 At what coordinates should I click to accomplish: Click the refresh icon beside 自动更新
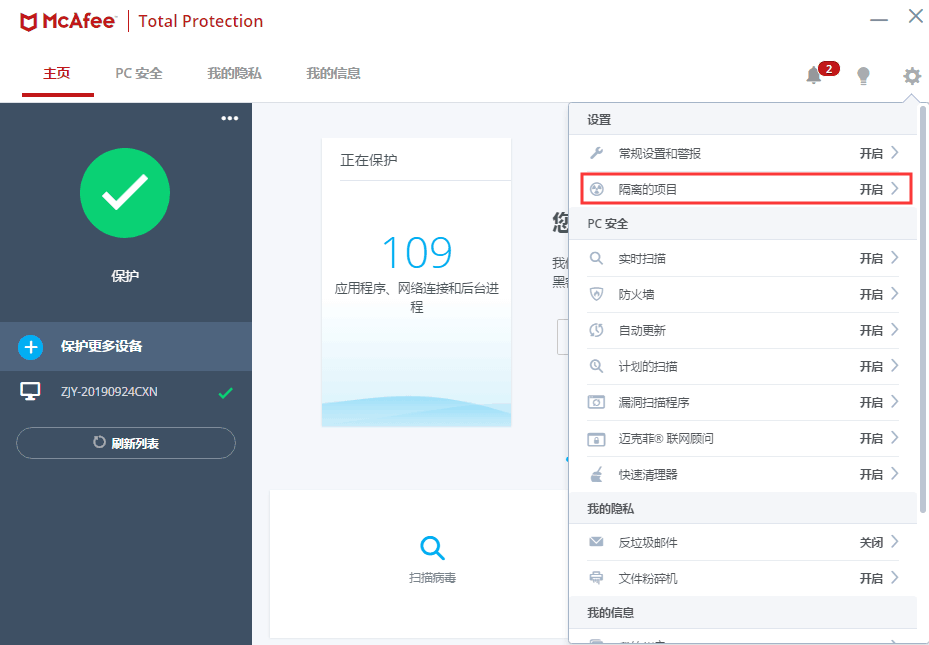pos(597,330)
